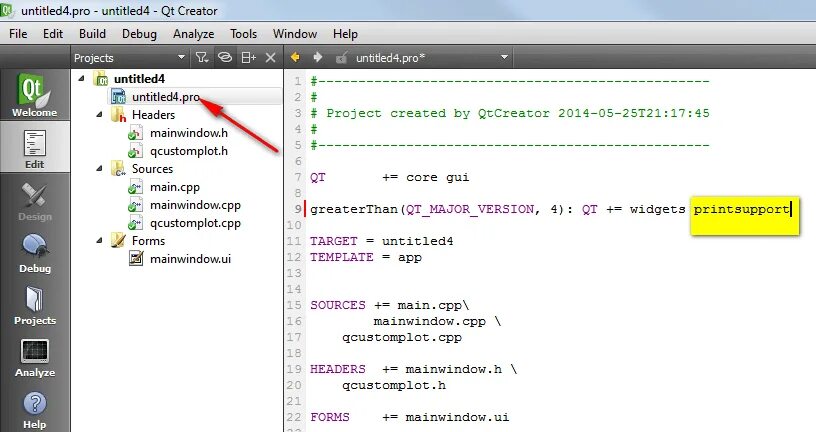Open the File menu

click(18, 34)
